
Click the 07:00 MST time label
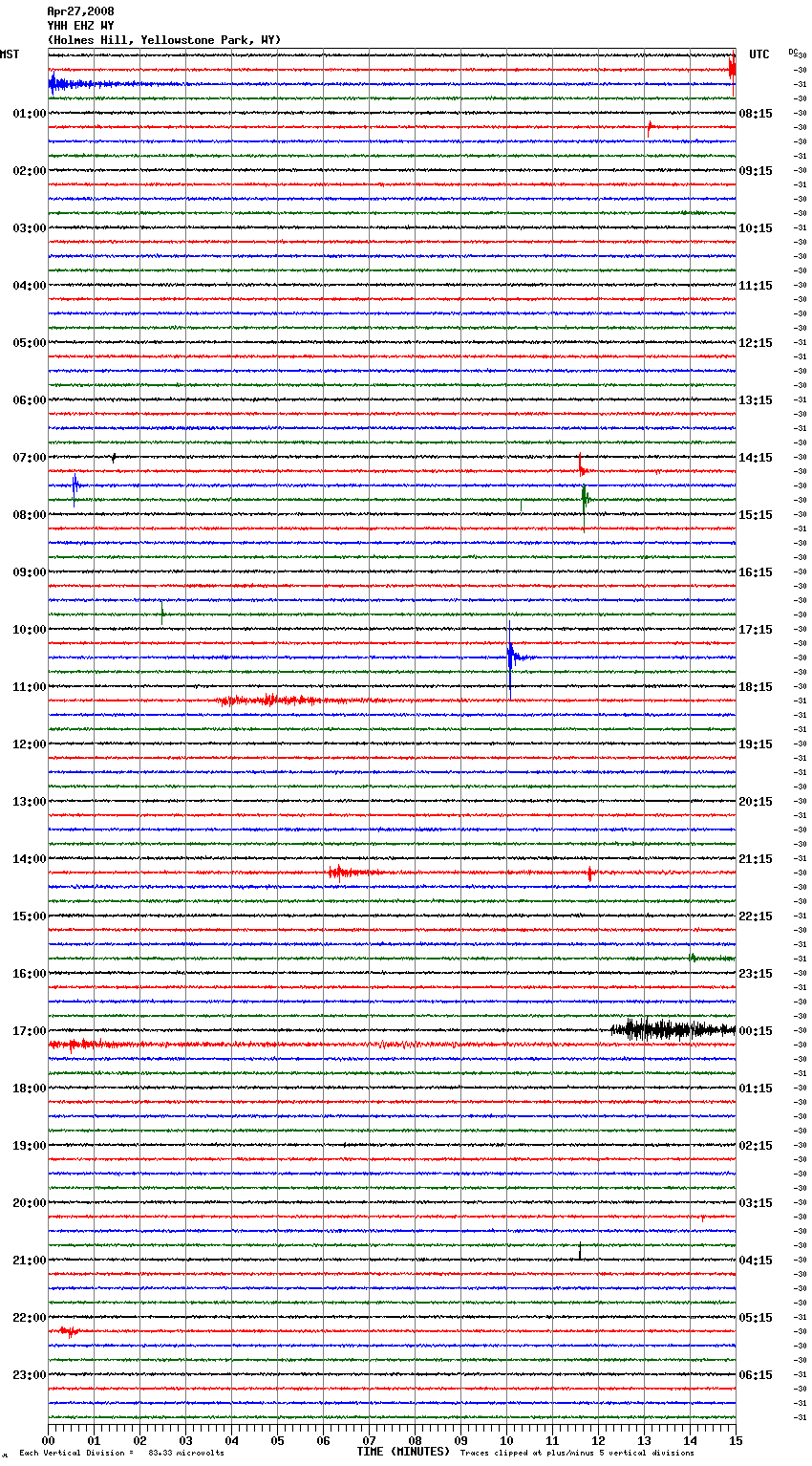29,458
